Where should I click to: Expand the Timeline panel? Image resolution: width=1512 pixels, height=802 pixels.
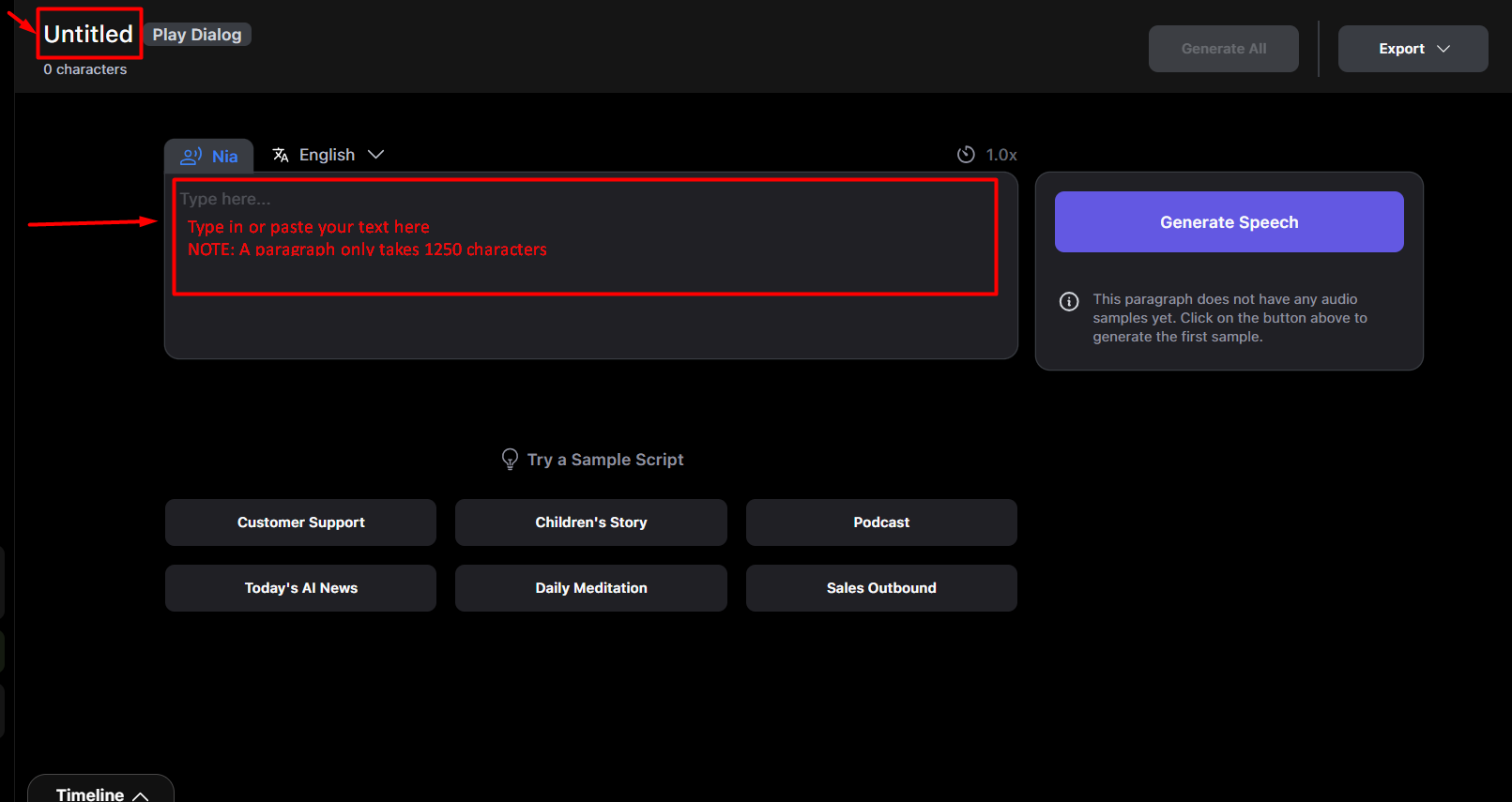pyautogui.click(x=101, y=790)
